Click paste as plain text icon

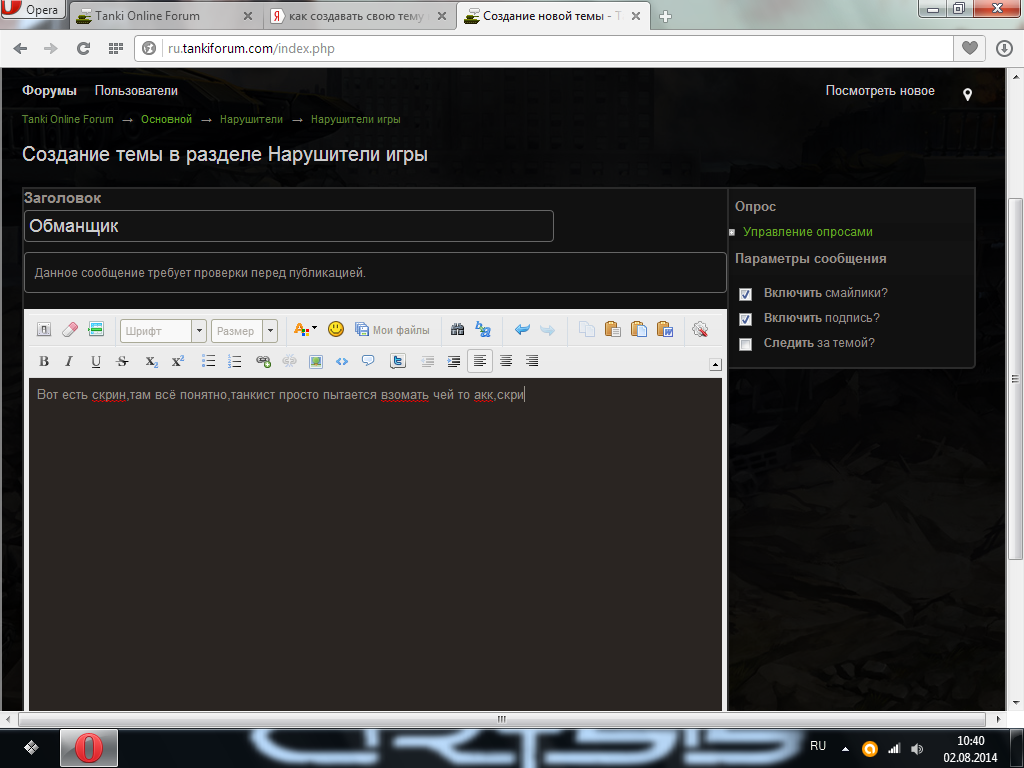click(639, 330)
